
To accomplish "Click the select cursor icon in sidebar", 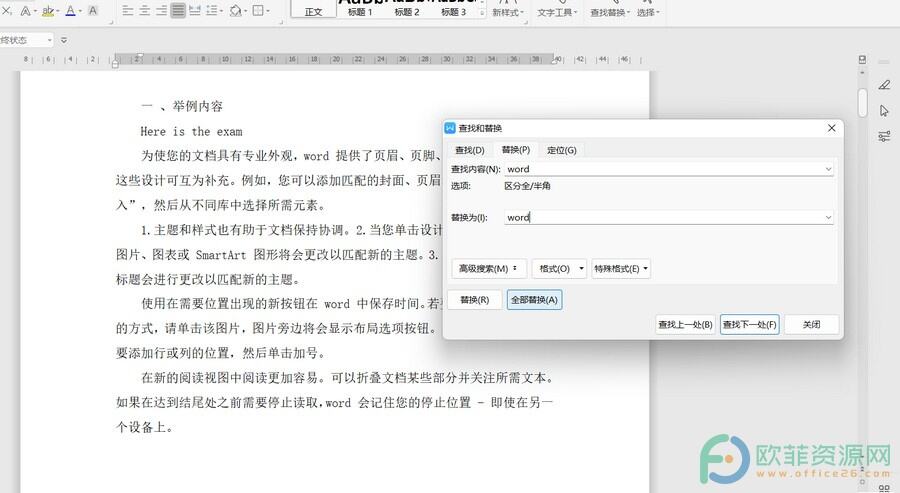I will tap(884, 110).
